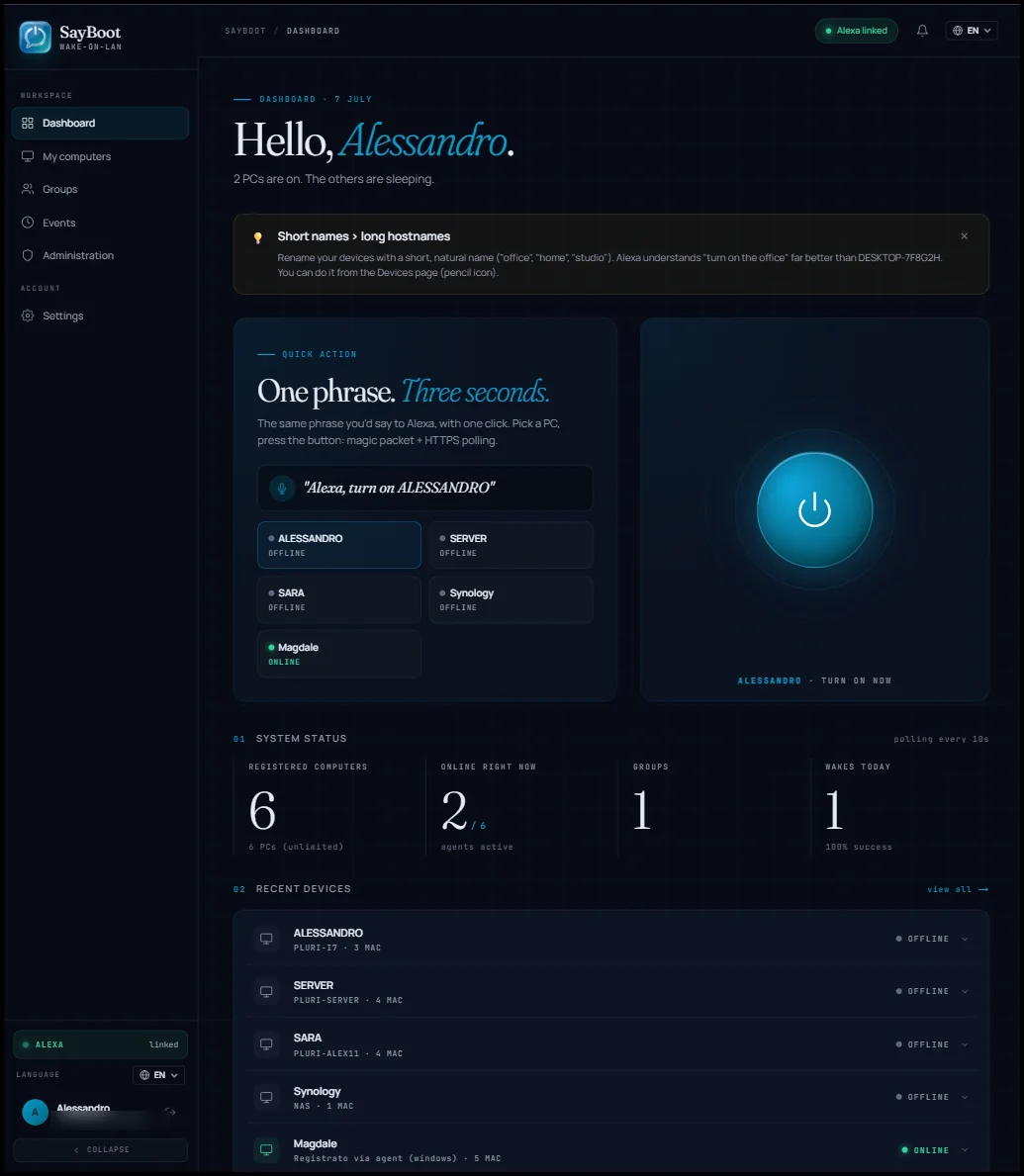The image size is (1024, 1176).
Task: Click the Alexa linked status badge
Action: tap(857, 31)
